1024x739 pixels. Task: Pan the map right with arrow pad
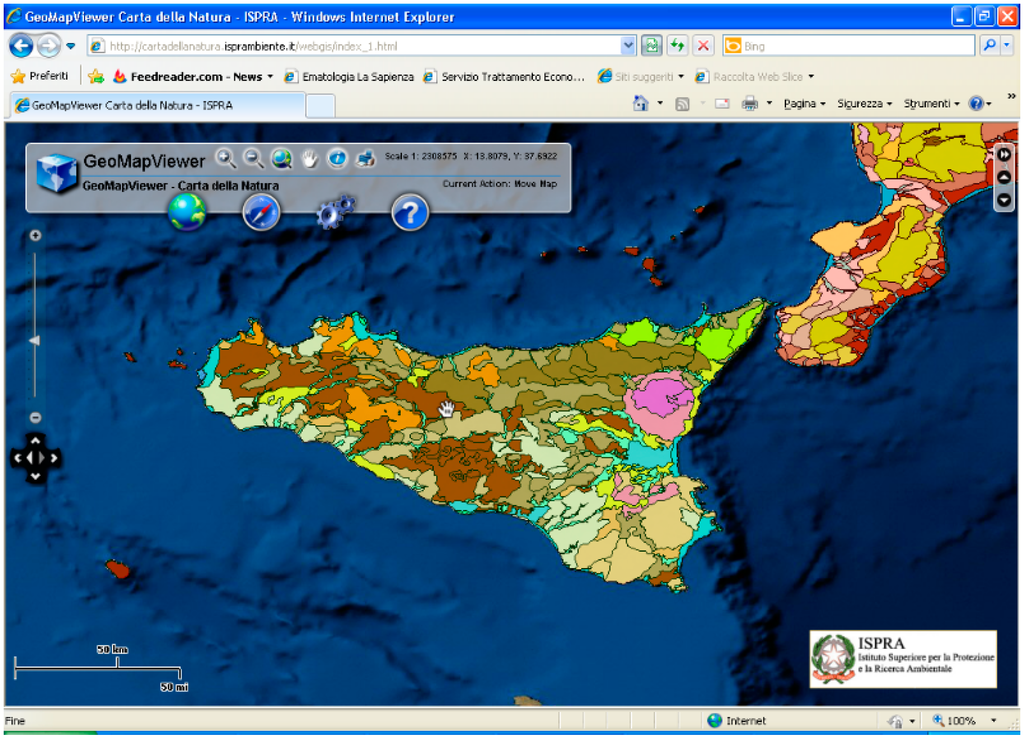[54, 458]
